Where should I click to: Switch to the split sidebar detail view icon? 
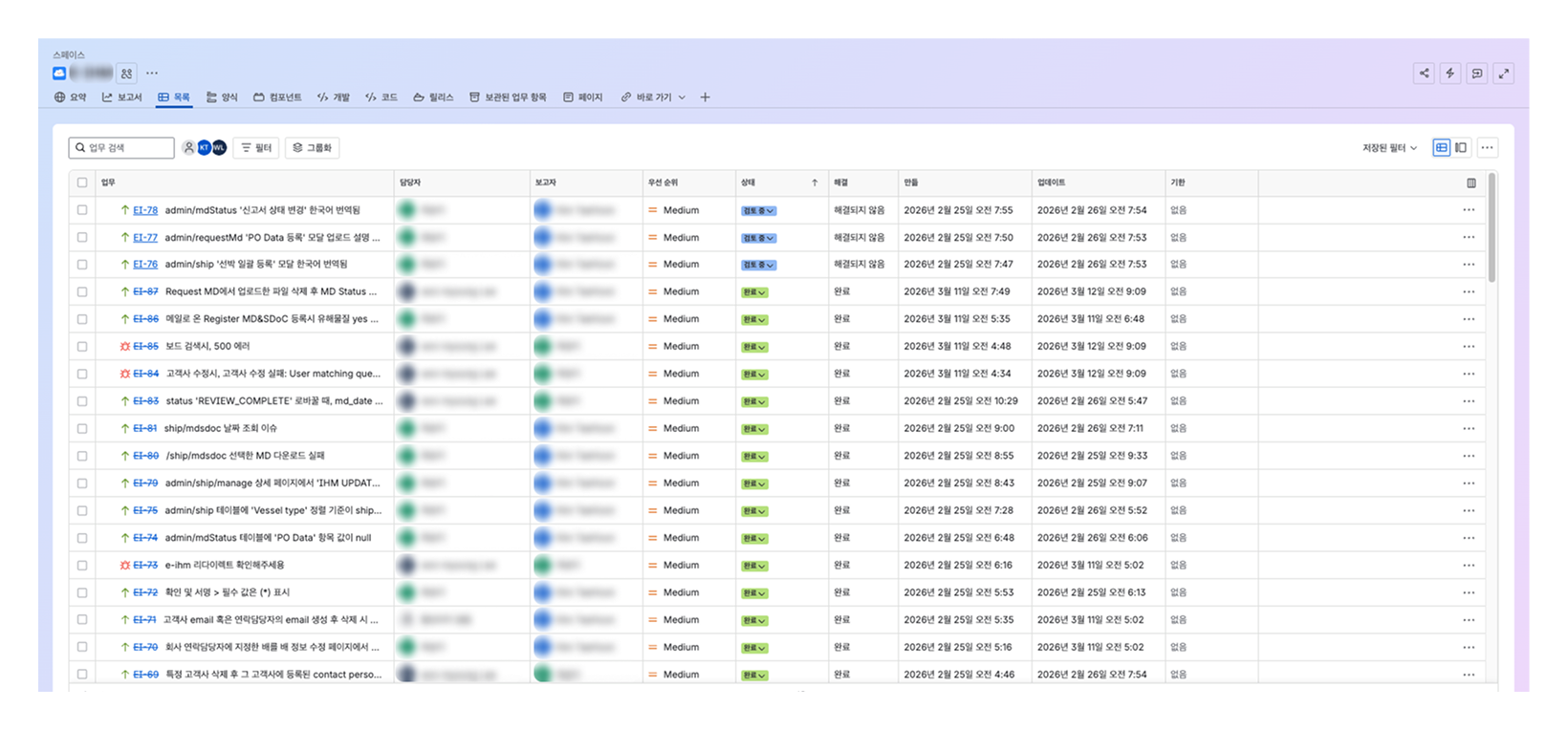coord(1461,148)
